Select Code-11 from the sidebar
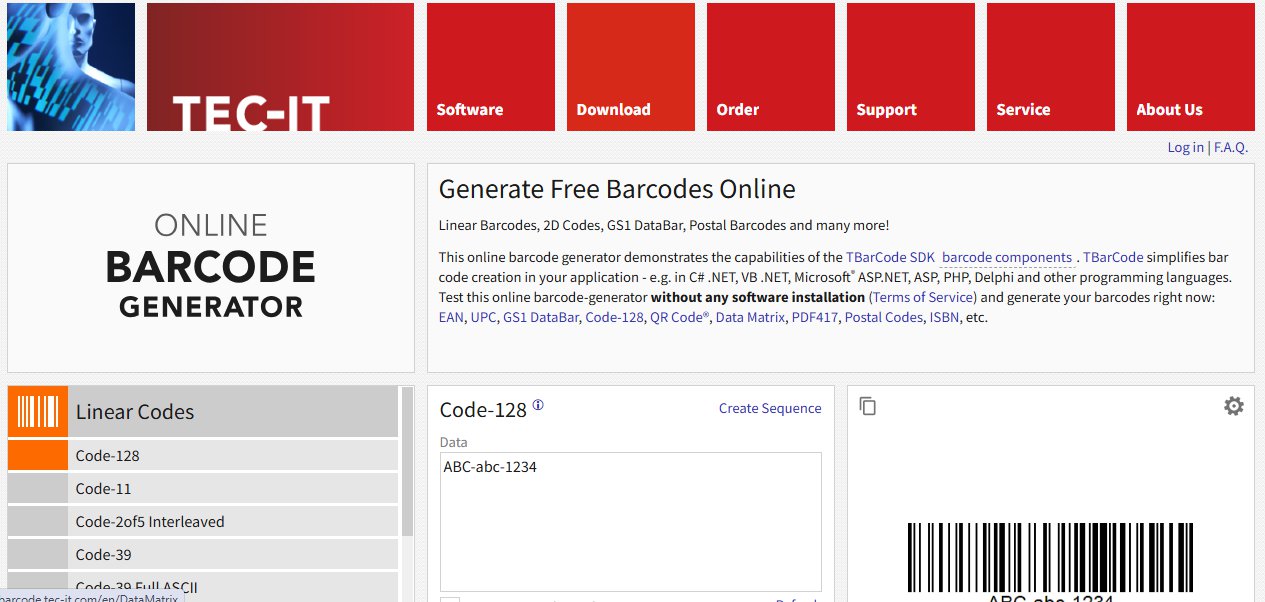Viewport: 1265px width, 602px height. pyautogui.click(x=103, y=488)
